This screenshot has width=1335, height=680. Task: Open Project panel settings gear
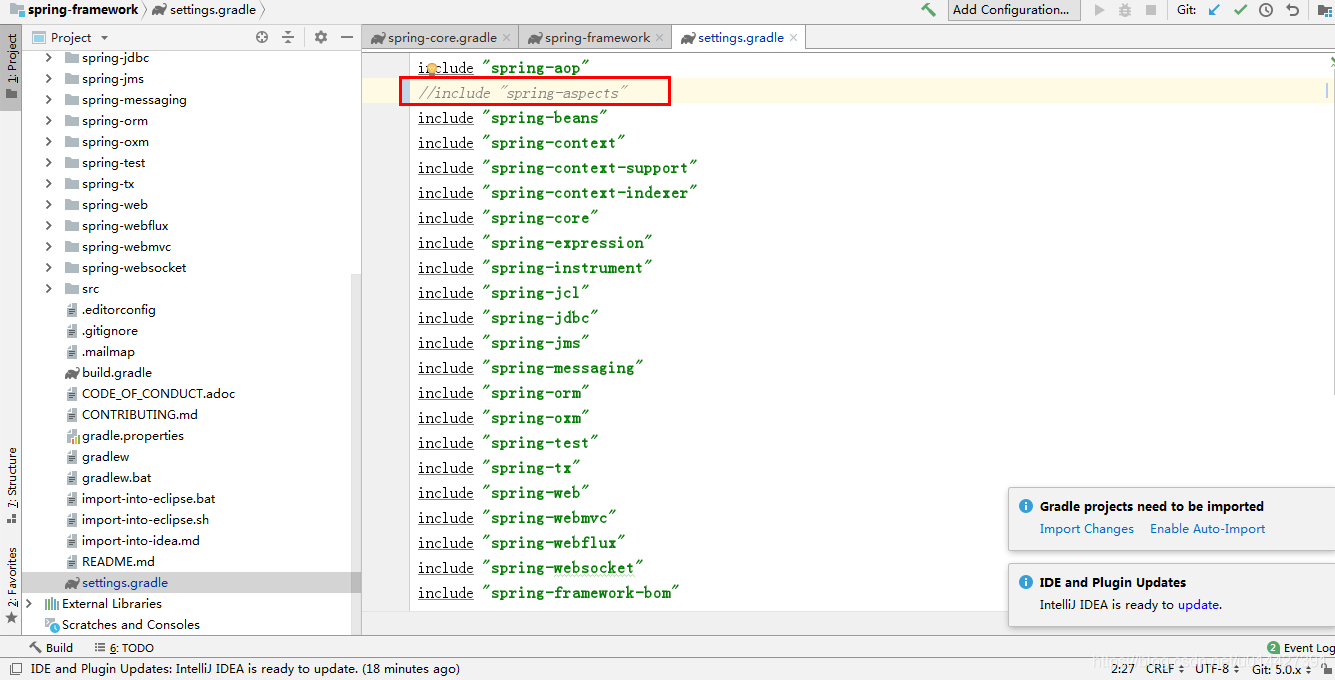[x=321, y=37]
